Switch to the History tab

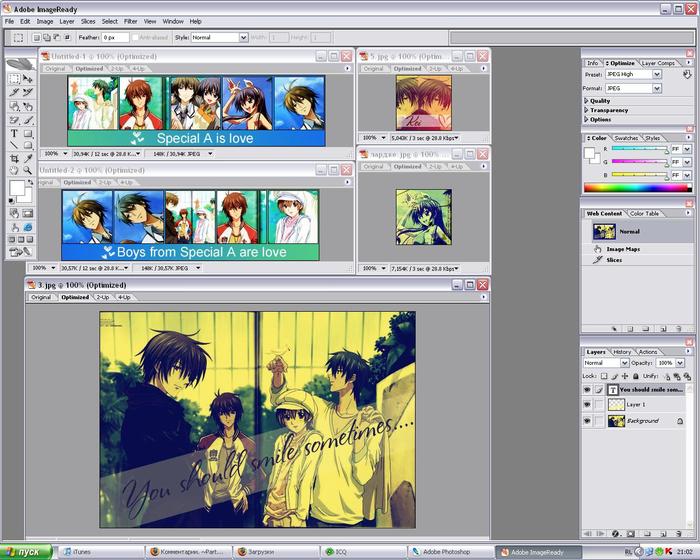[x=622, y=352]
